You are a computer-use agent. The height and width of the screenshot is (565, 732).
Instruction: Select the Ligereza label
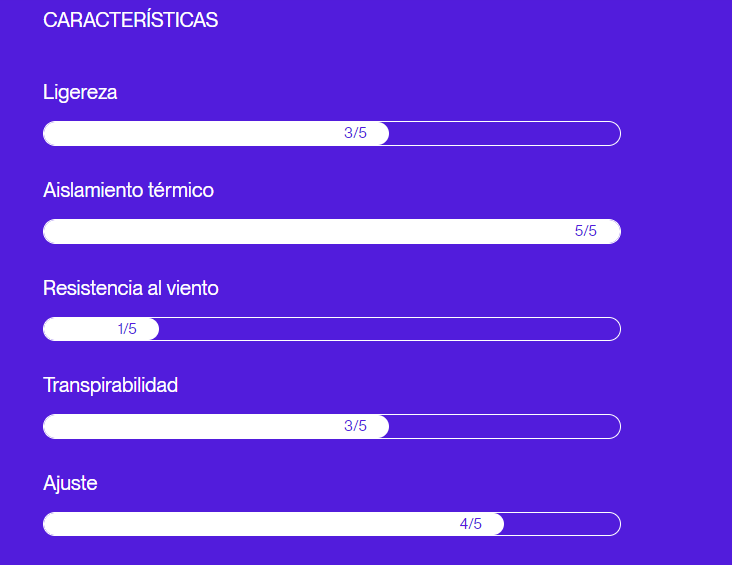[80, 92]
